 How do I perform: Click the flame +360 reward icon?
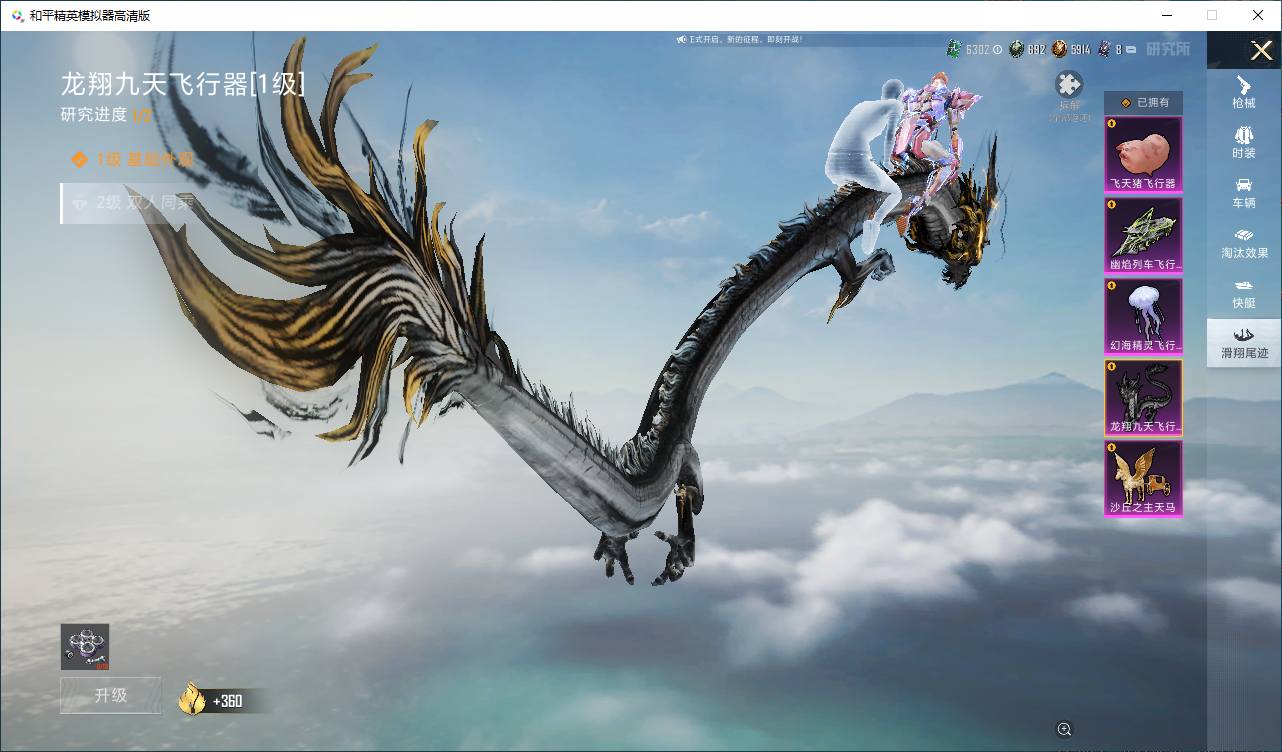tap(192, 698)
